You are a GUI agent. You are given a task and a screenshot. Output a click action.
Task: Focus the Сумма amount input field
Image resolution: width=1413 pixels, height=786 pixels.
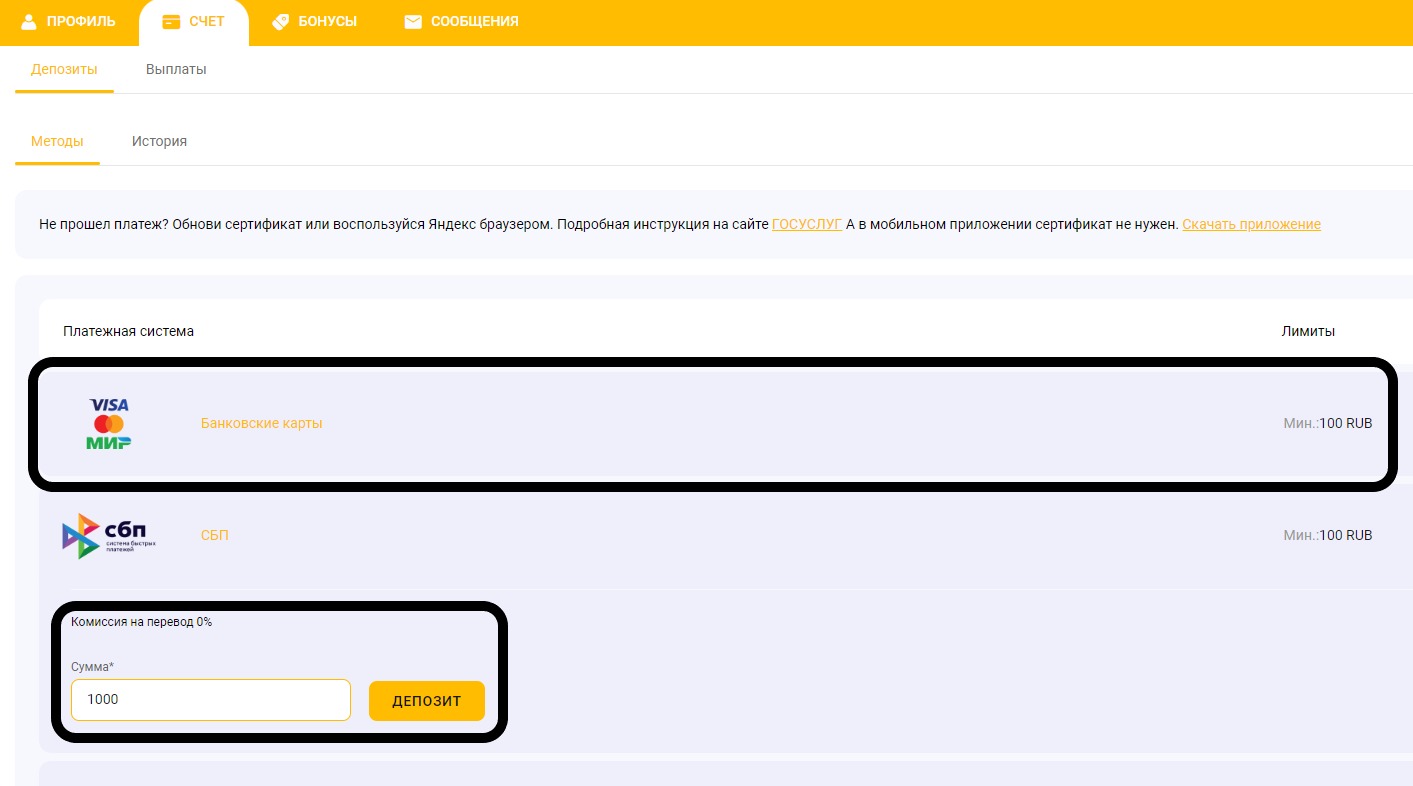[211, 700]
